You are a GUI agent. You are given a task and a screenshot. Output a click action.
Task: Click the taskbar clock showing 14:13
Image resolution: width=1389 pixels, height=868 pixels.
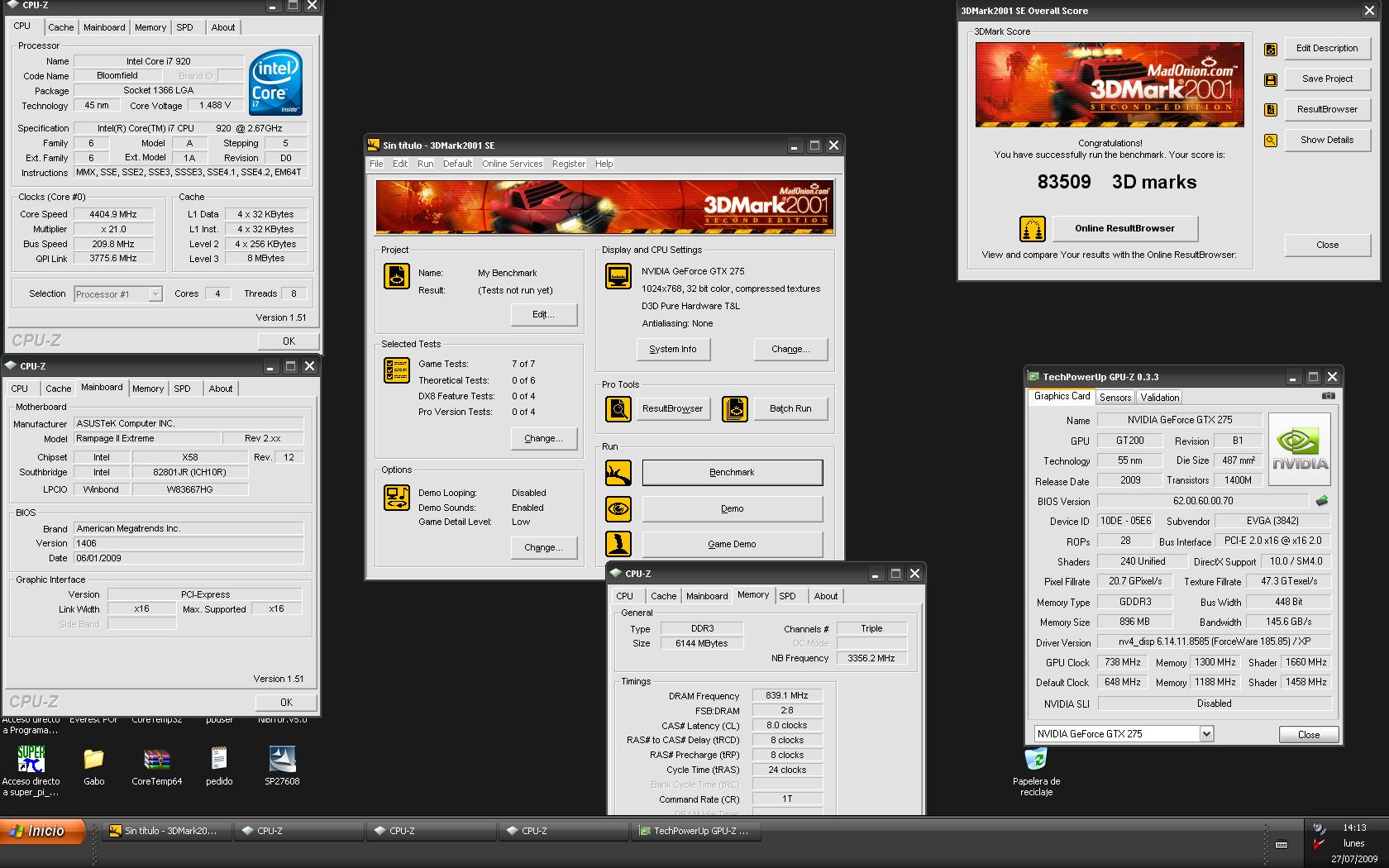pyautogui.click(x=1354, y=827)
